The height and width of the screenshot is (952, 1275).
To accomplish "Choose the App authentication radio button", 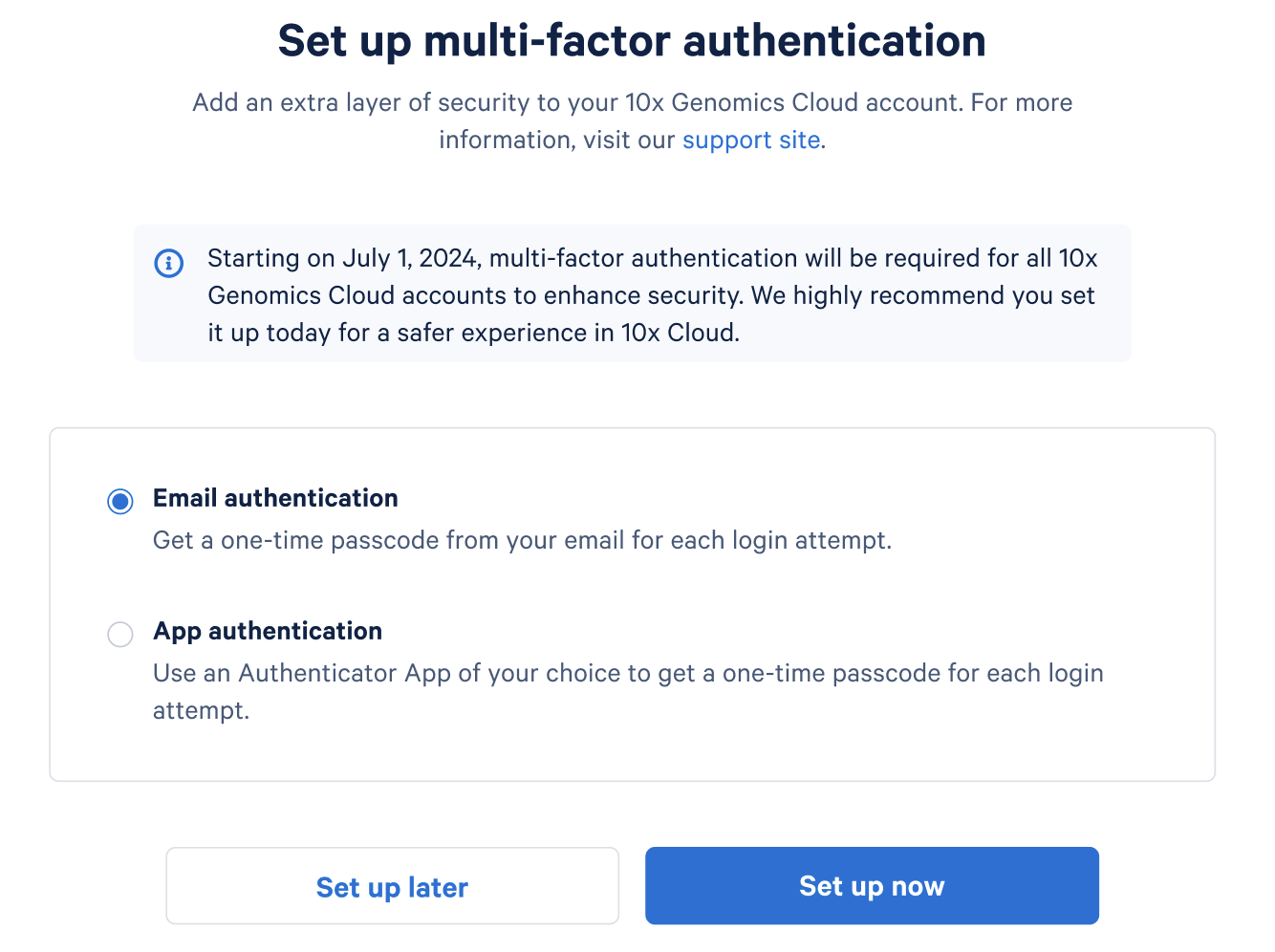I will coord(120,634).
